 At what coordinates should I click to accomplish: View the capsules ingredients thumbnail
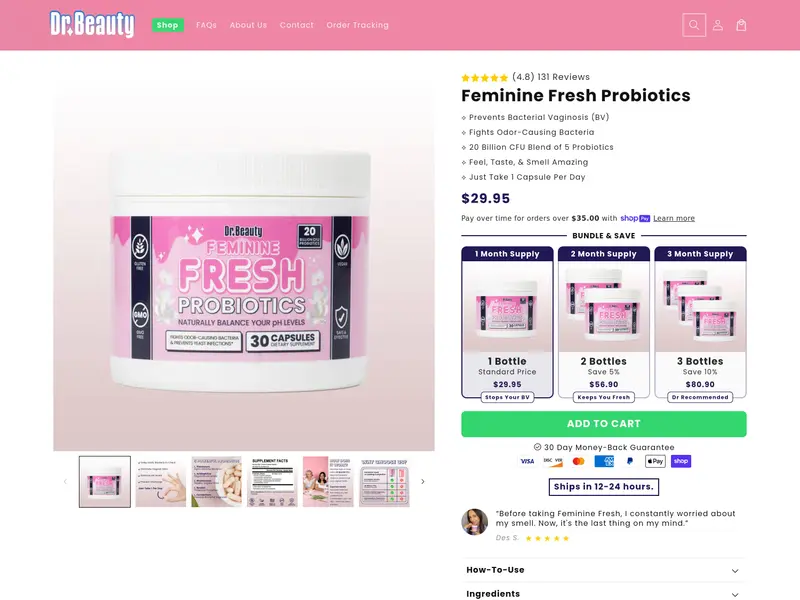coord(216,482)
